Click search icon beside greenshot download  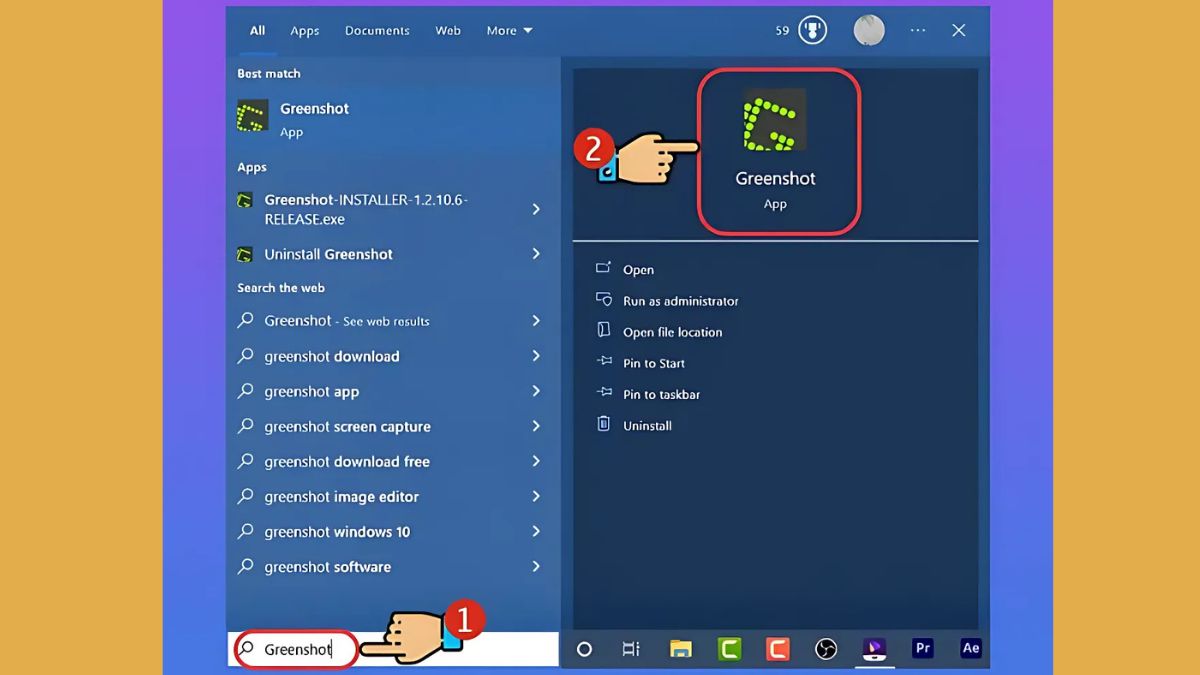[x=245, y=356]
